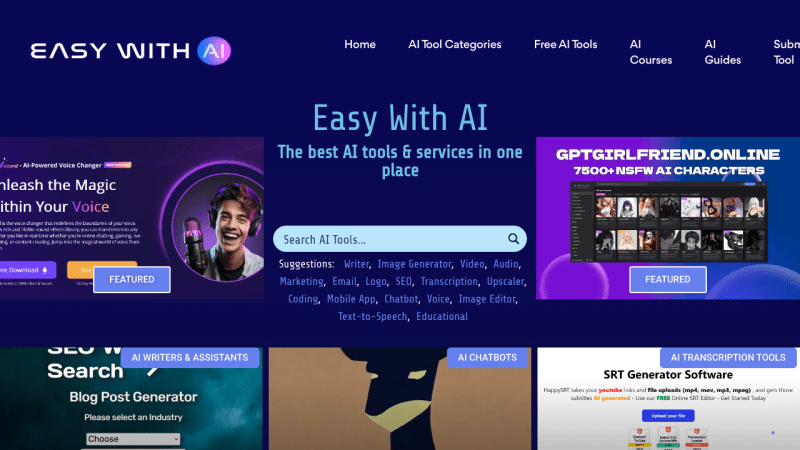The height and width of the screenshot is (450, 800).
Task: Click the Easy With AI logo
Action: [x=131, y=51]
